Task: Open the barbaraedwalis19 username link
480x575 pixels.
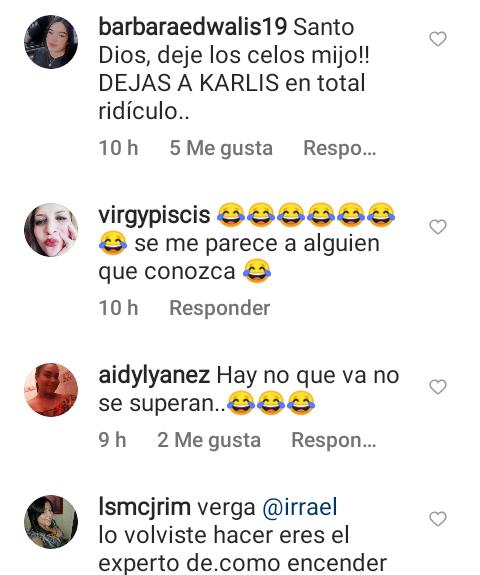Action: click(x=193, y=28)
